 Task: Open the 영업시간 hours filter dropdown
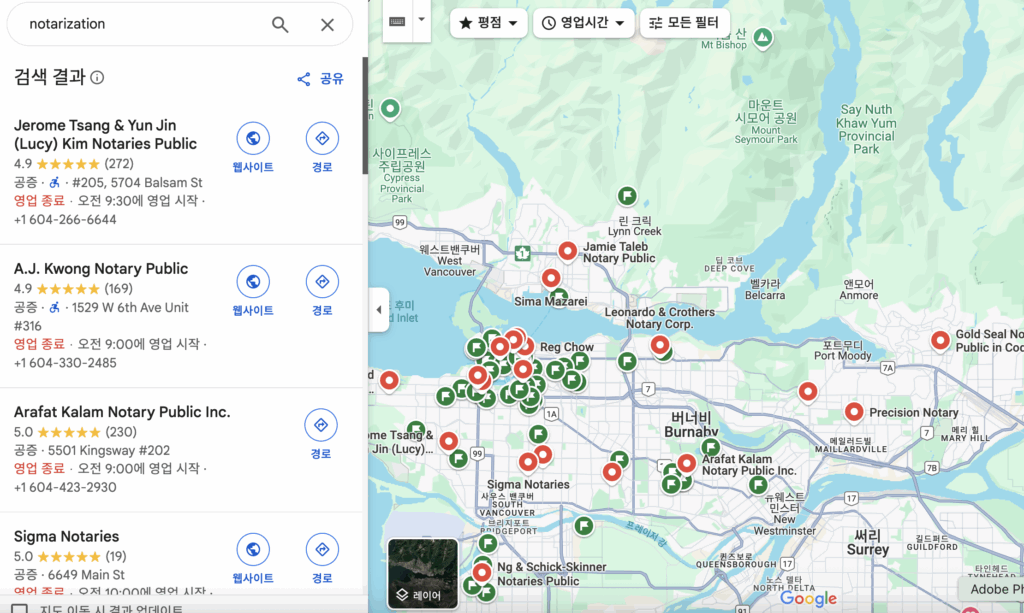click(583, 23)
